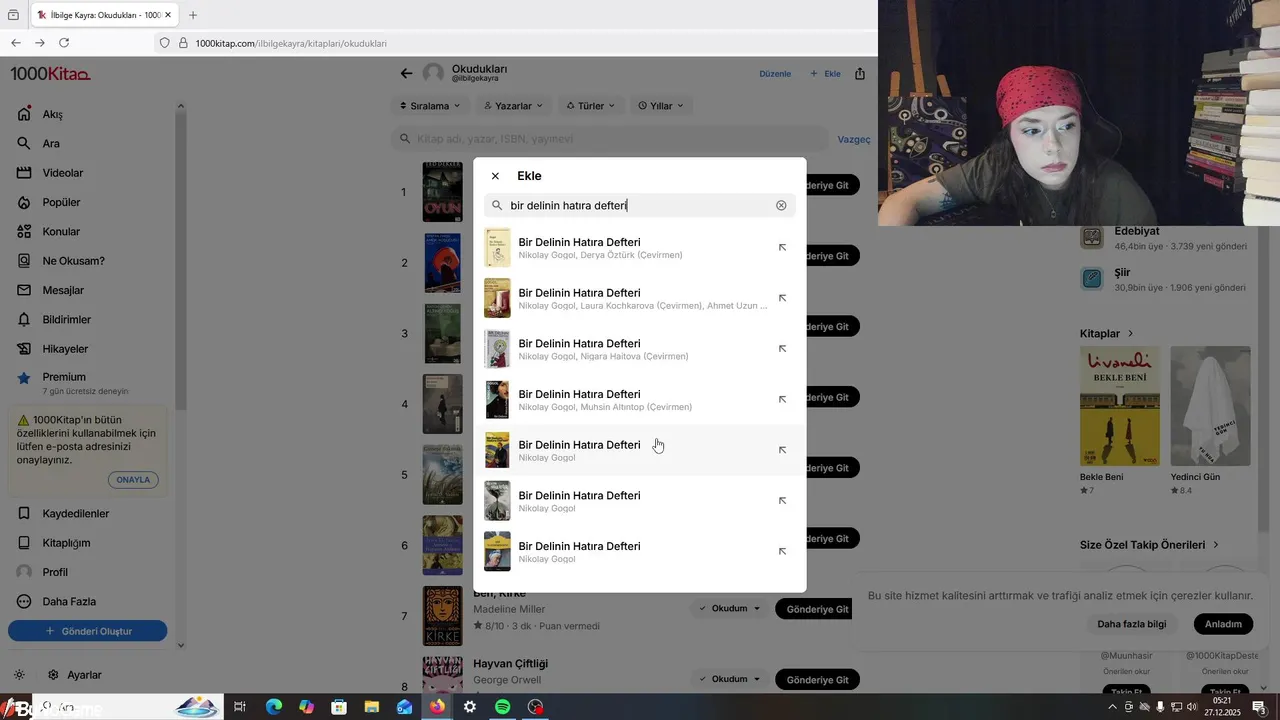Click the Ekle plus button
The image size is (1280, 720).
click(825, 74)
